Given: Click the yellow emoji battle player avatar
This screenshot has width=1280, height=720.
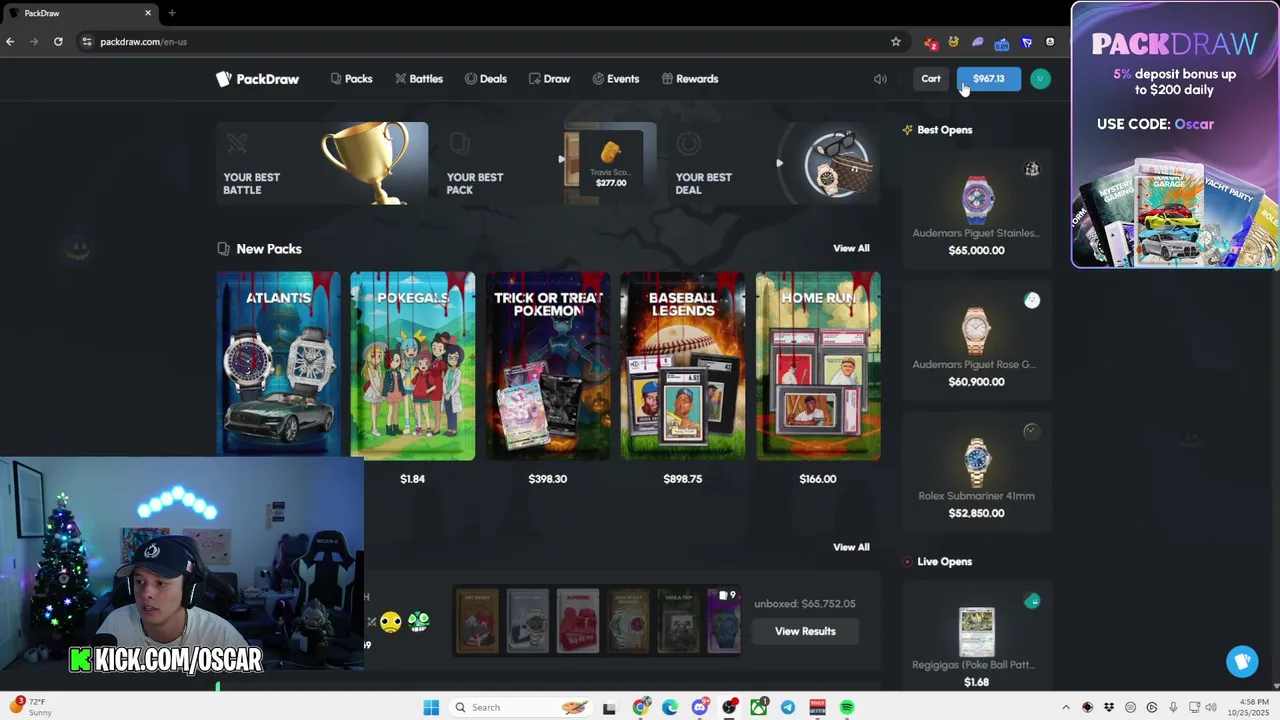Looking at the screenshot, I should [391, 622].
